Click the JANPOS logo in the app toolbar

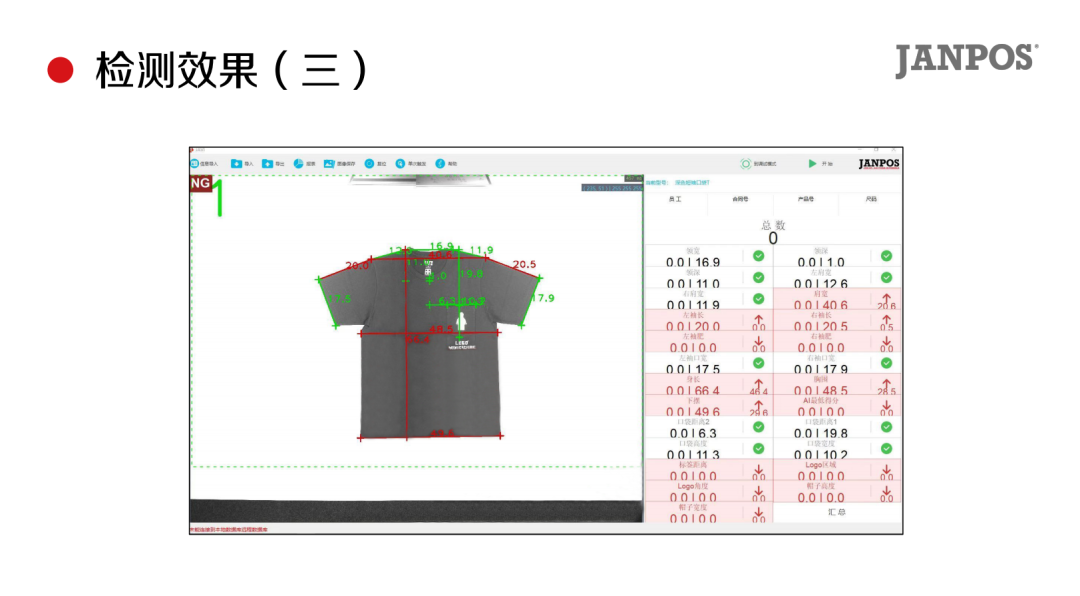click(x=879, y=164)
